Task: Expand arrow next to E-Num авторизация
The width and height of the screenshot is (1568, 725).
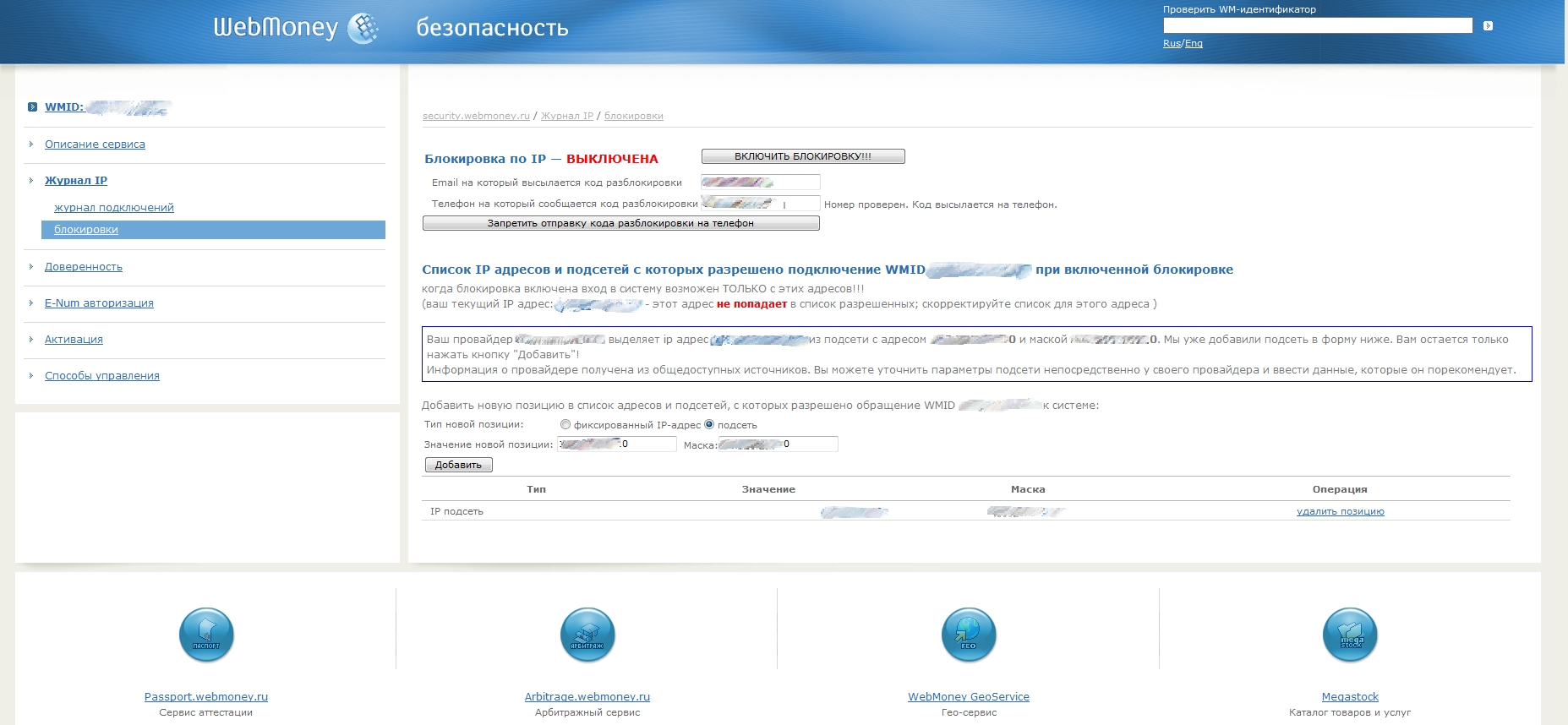Action: 31,303
